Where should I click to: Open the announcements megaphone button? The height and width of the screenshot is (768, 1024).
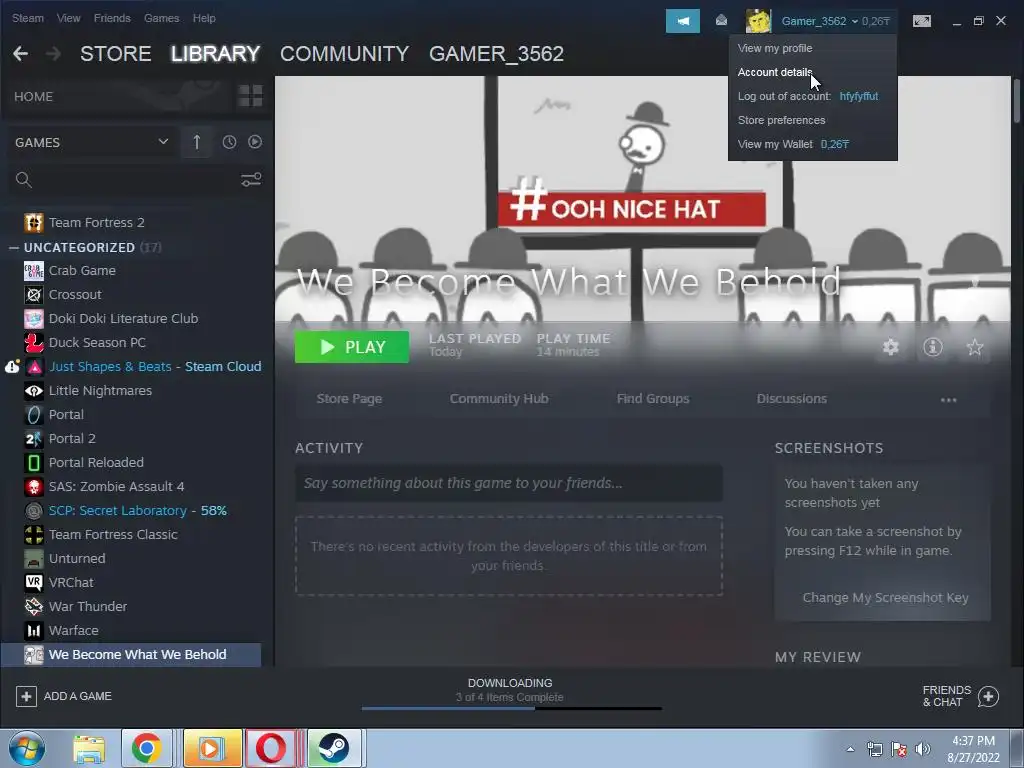(x=682, y=21)
